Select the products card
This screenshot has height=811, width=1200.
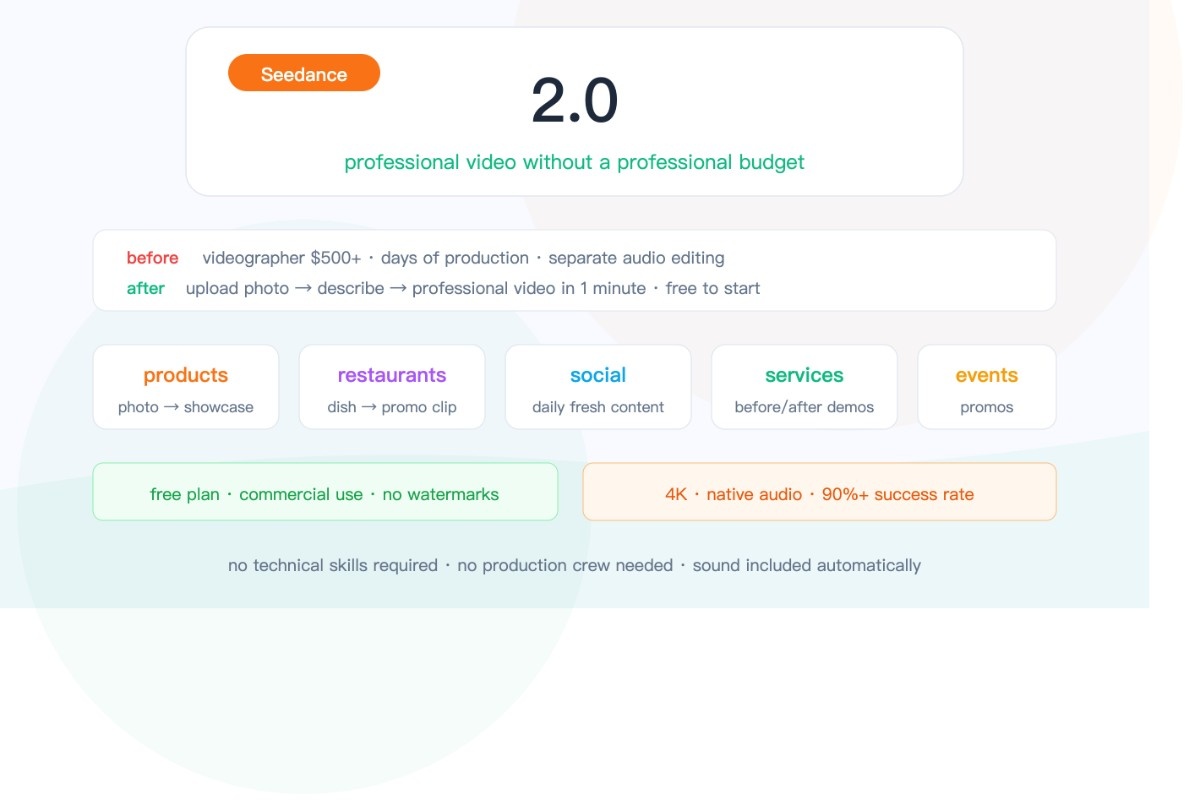tap(186, 387)
